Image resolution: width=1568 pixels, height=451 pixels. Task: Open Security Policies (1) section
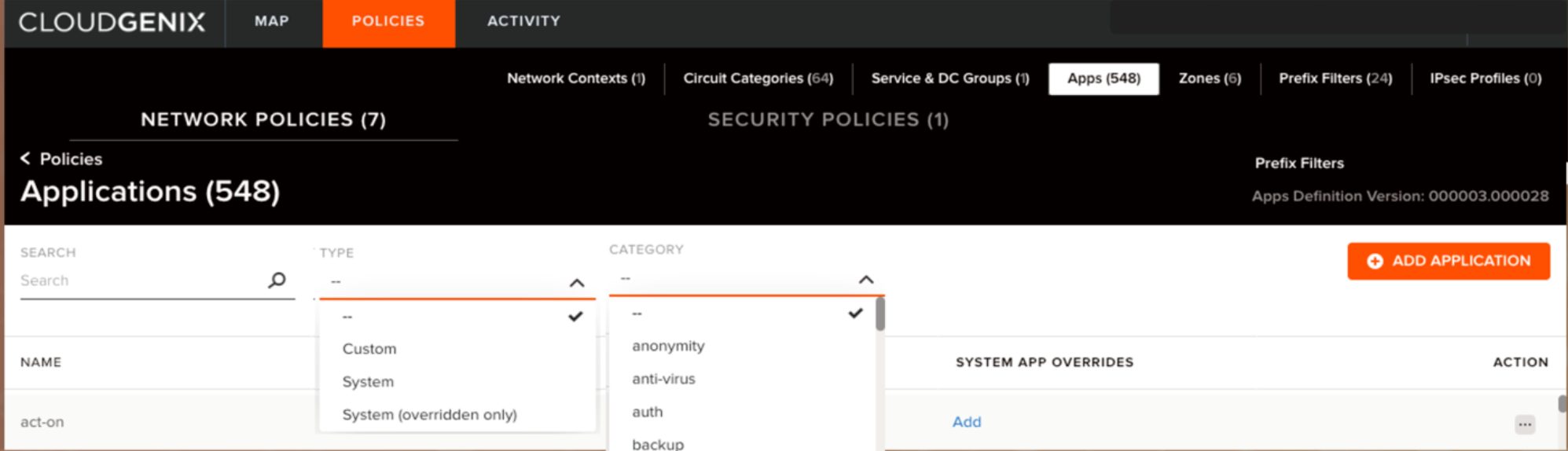(x=828, y=119)
